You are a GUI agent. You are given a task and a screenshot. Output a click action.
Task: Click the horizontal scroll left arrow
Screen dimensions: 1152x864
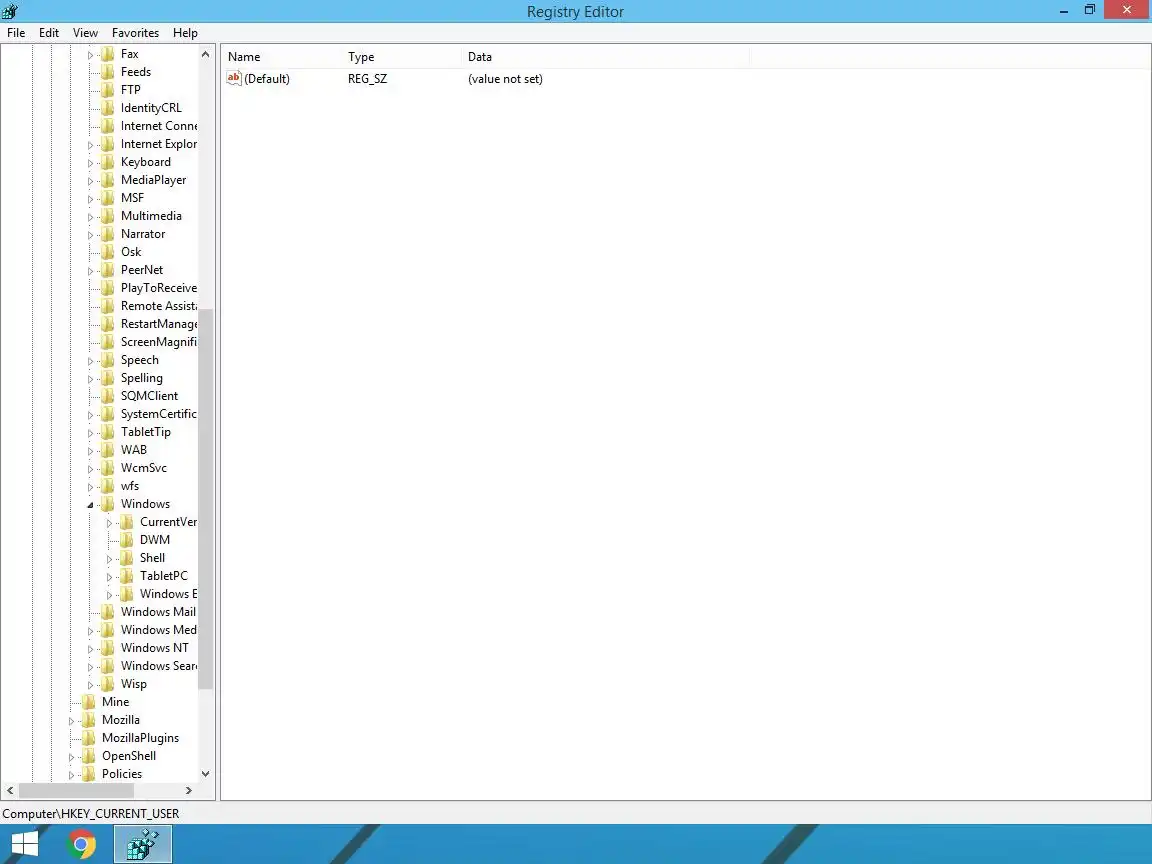pyautogui.click(x=10, y=791)
